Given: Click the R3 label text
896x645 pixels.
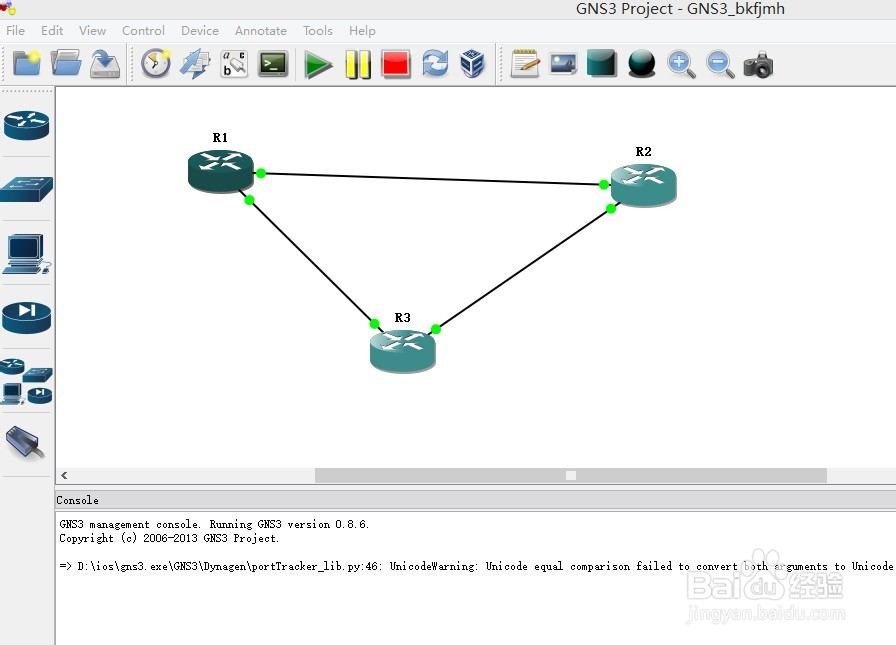Looking at the screenshot, I should pos(402,318).
